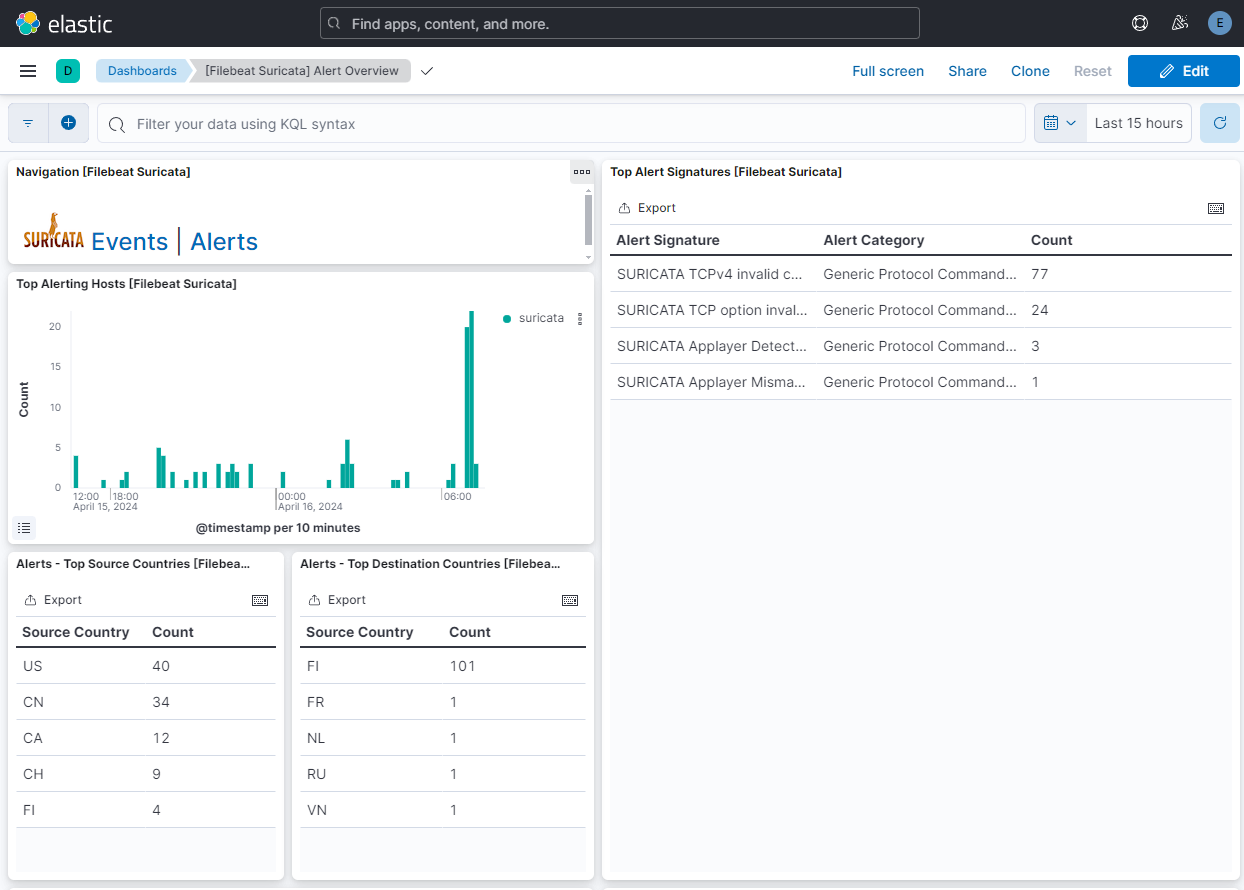The image size is (1244, 890).
Task: Open Navigation panel options ellipsis
Action: 581,172
